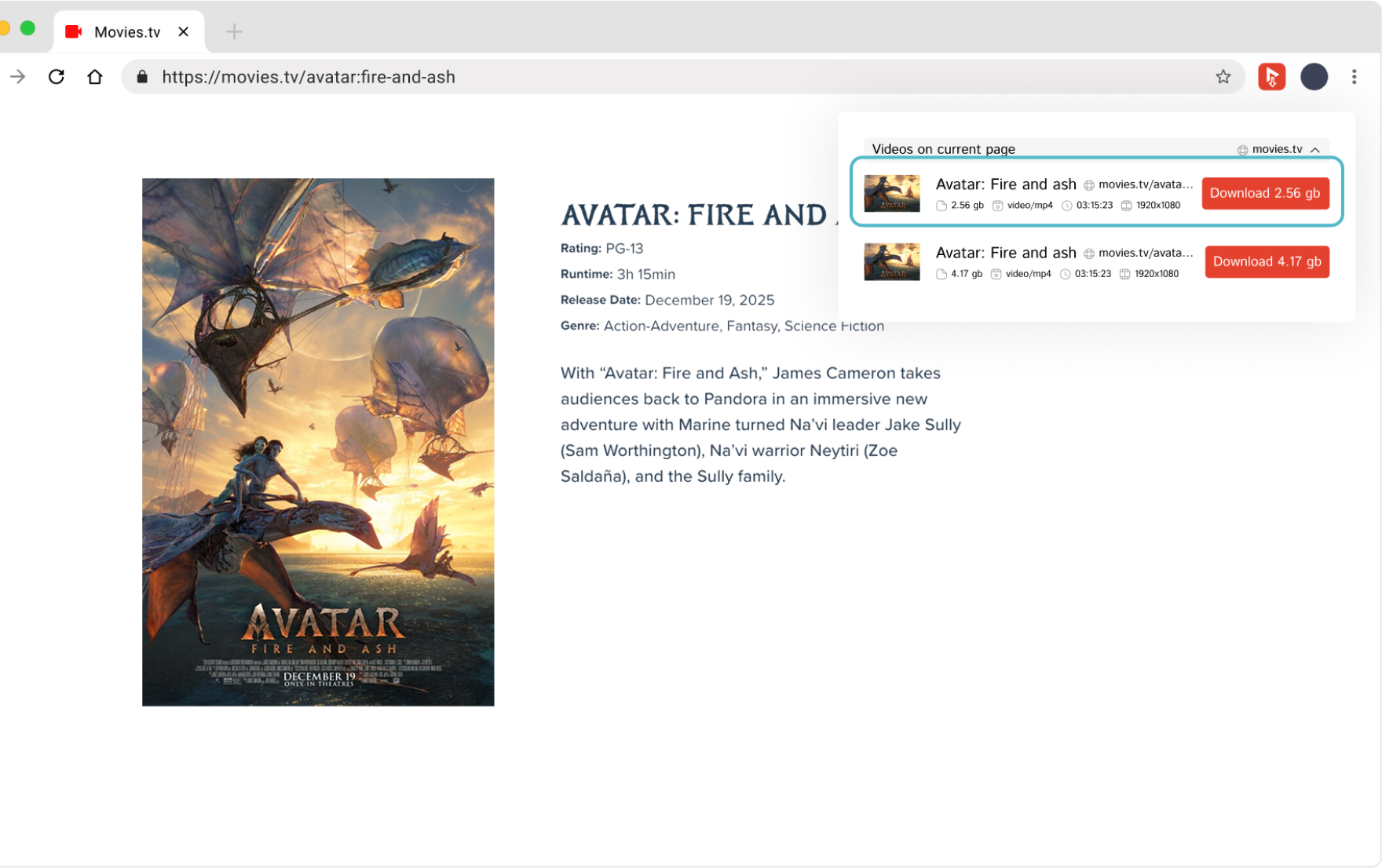
Task: Open a new browser tab
Action: (x=234, y=31)
